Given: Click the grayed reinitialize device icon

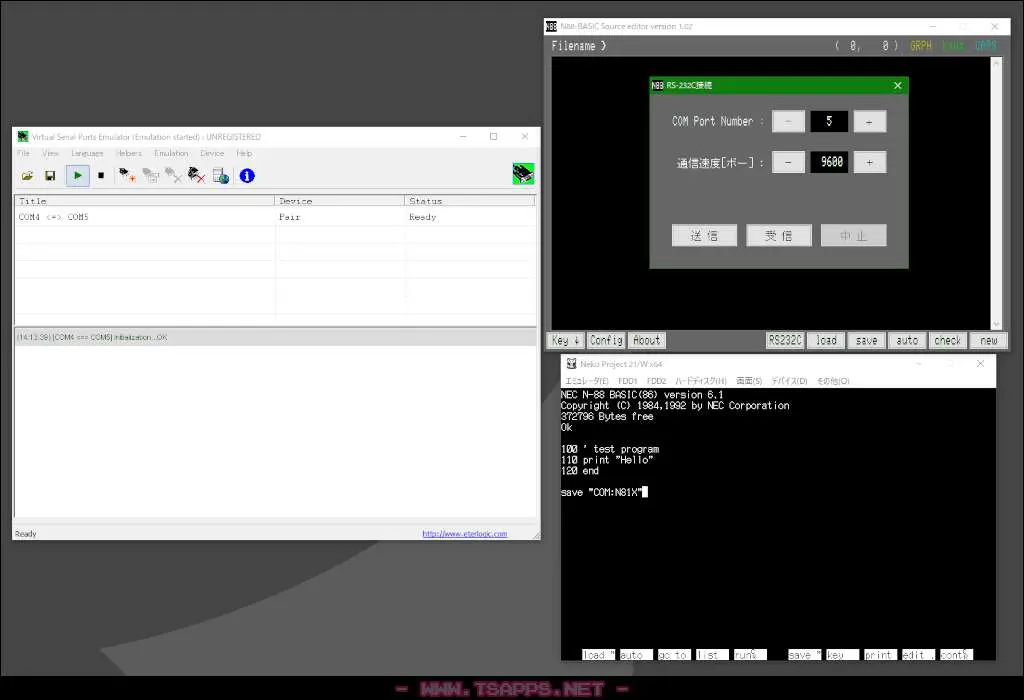Looking at the screenshot, I should click(x=151, y=176).
